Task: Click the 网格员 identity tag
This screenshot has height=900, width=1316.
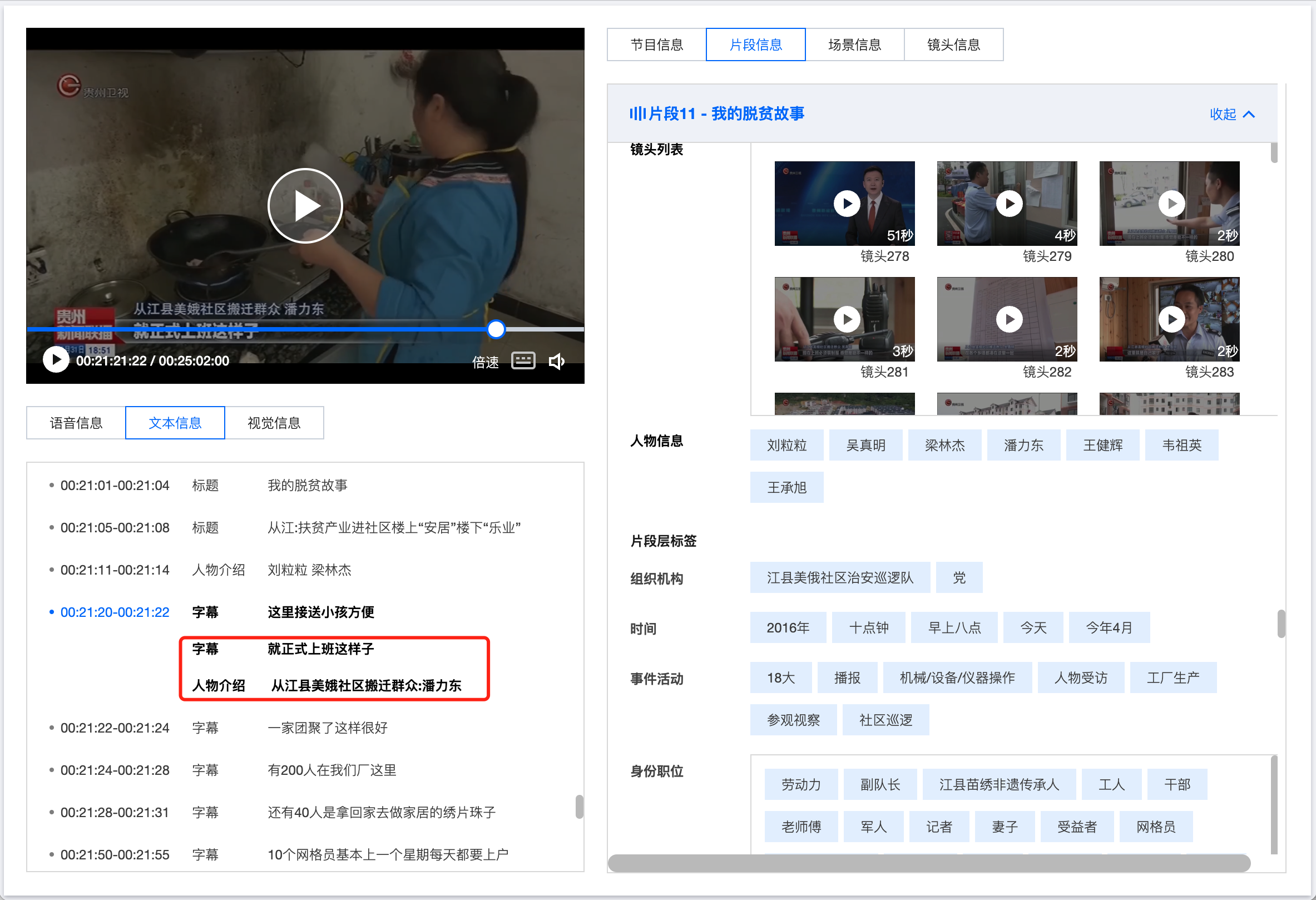Action: tap(1156, 827)
